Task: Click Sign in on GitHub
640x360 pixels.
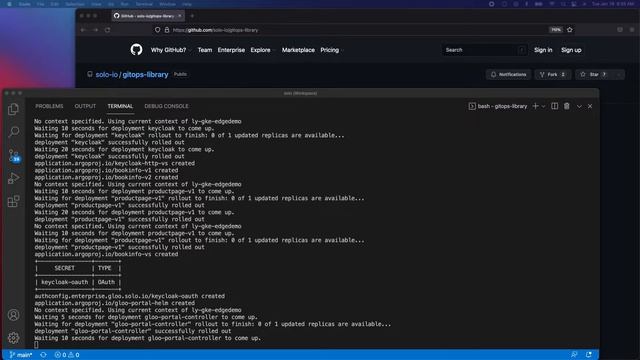Action: coord(543,50)
